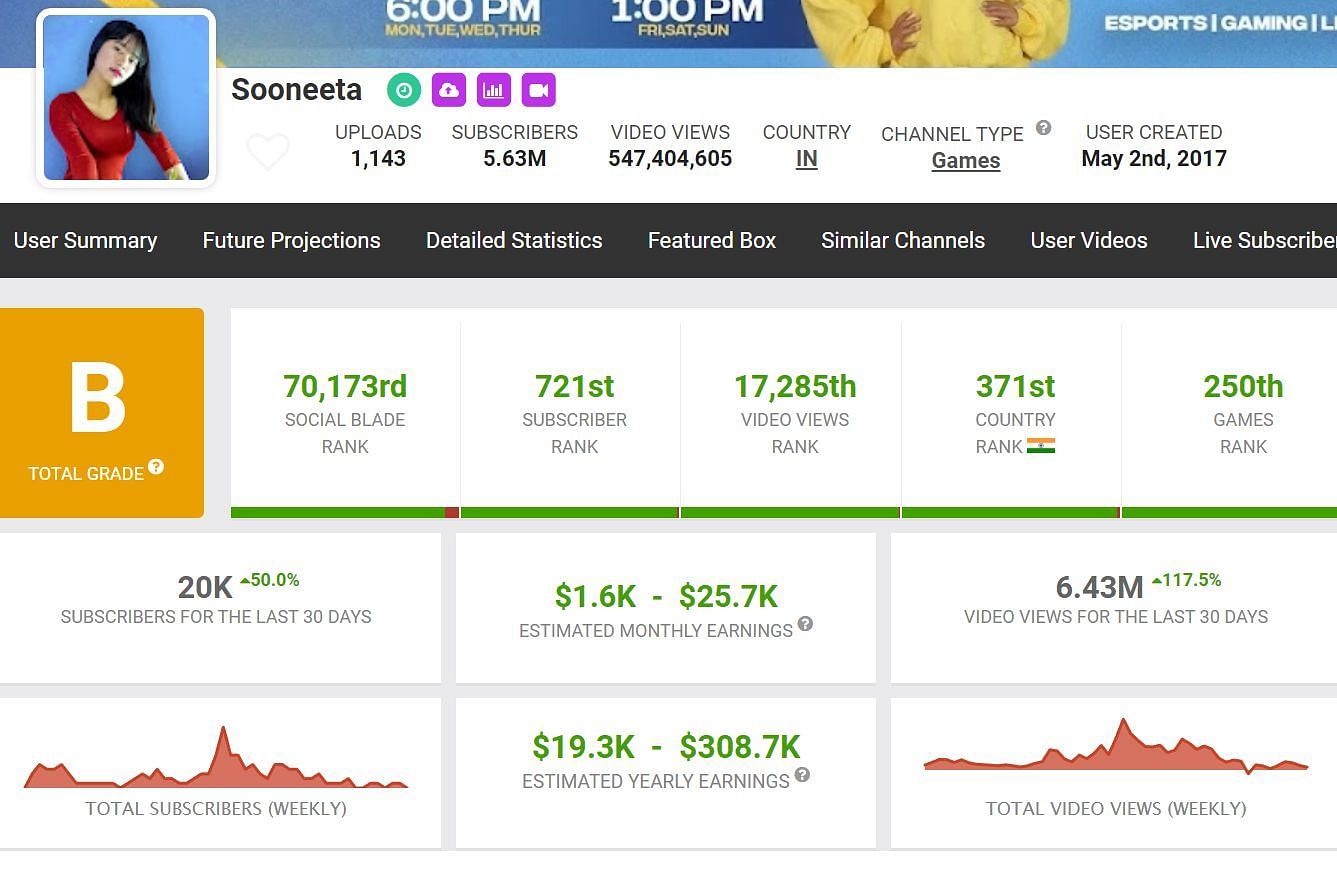
Task: Click the Total Subscribers weekly chart
Action: click(216, 758)
